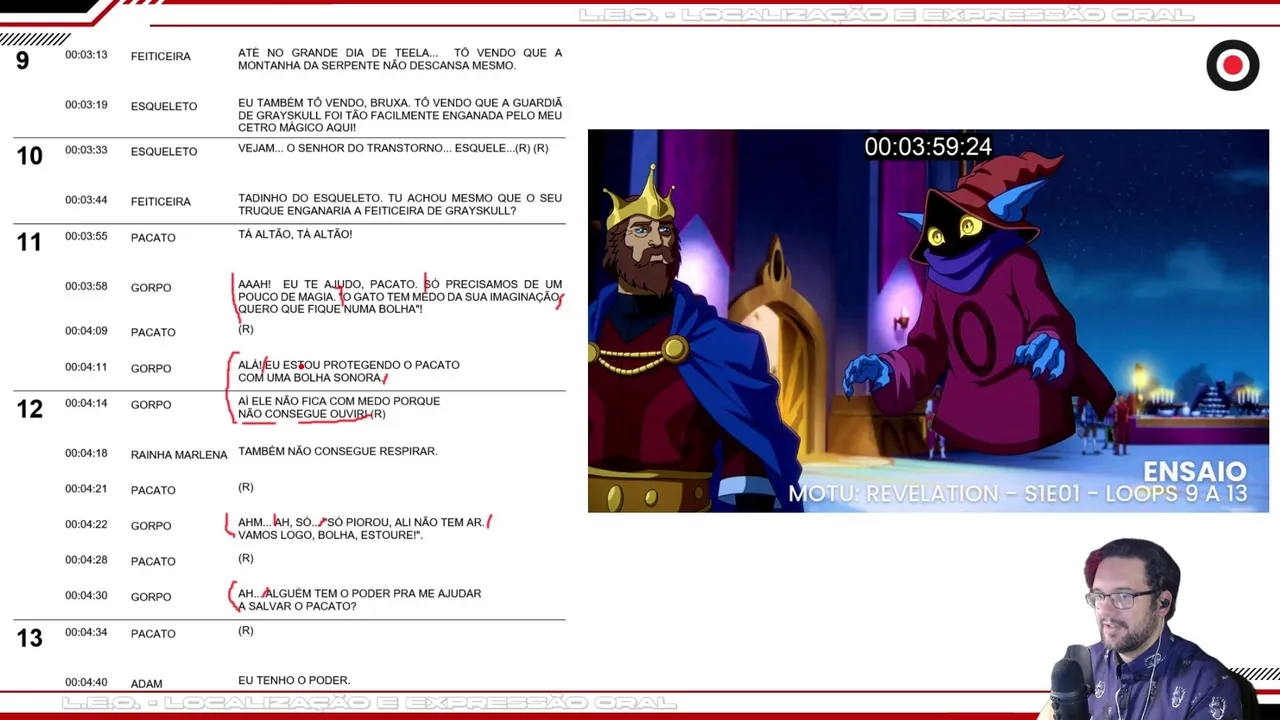This screenshot has height=720, width=1280.
Task: Select loop number 13 in the script
Action: (x=29, y=638)
